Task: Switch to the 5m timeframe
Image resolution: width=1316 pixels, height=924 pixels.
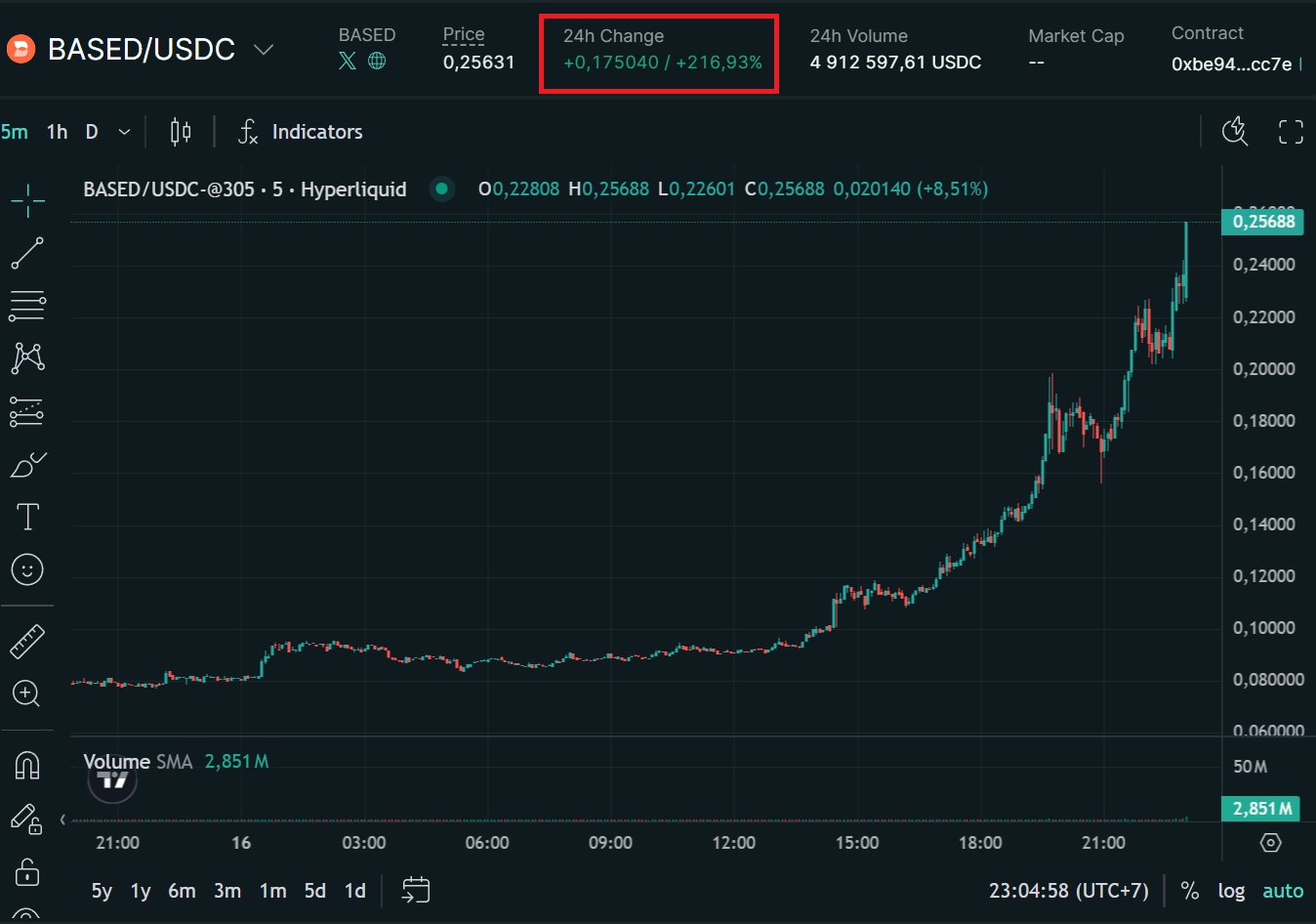Action: click(x=15, y=132)
